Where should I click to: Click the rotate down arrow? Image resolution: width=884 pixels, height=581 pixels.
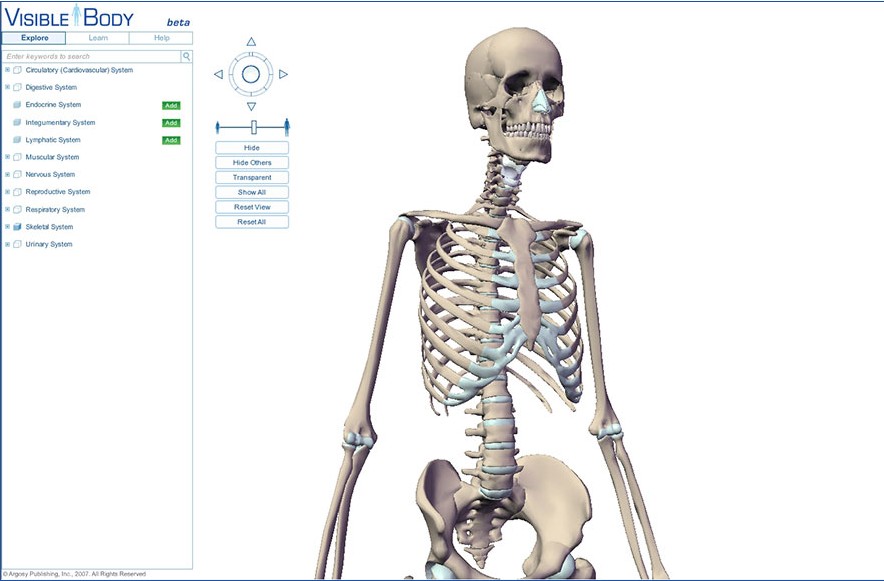[x=251, y=106]
